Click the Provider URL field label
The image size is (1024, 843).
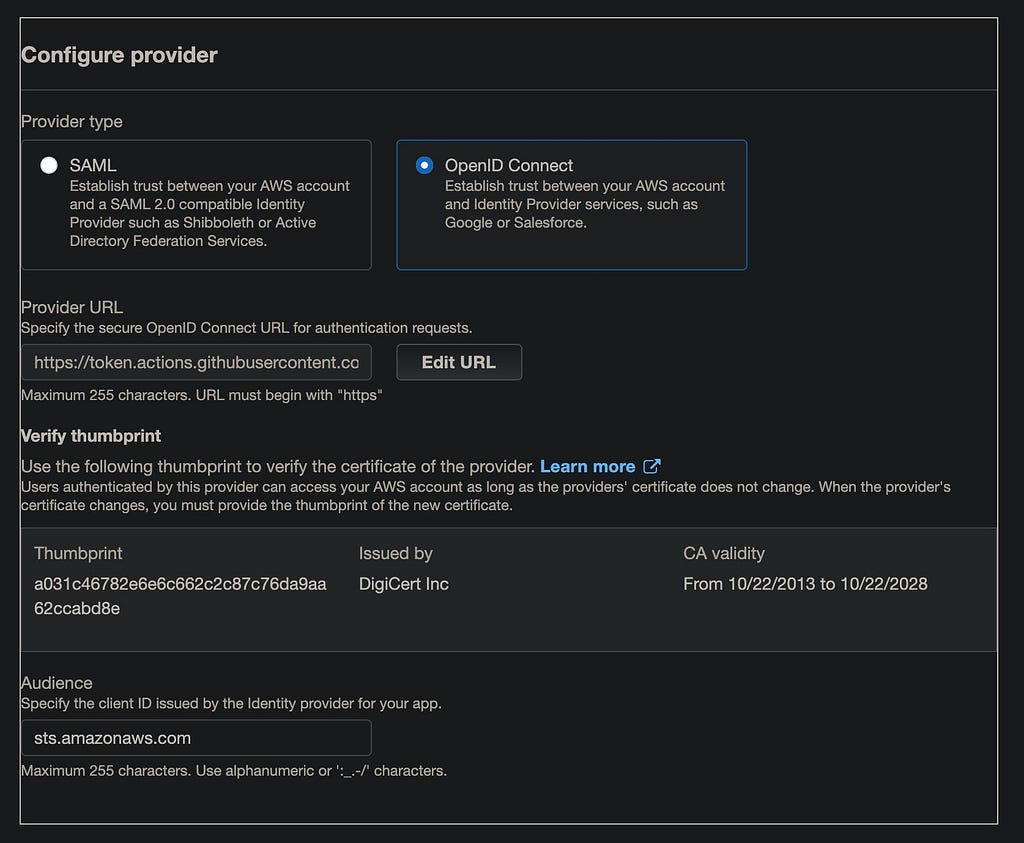pos(72,307)
